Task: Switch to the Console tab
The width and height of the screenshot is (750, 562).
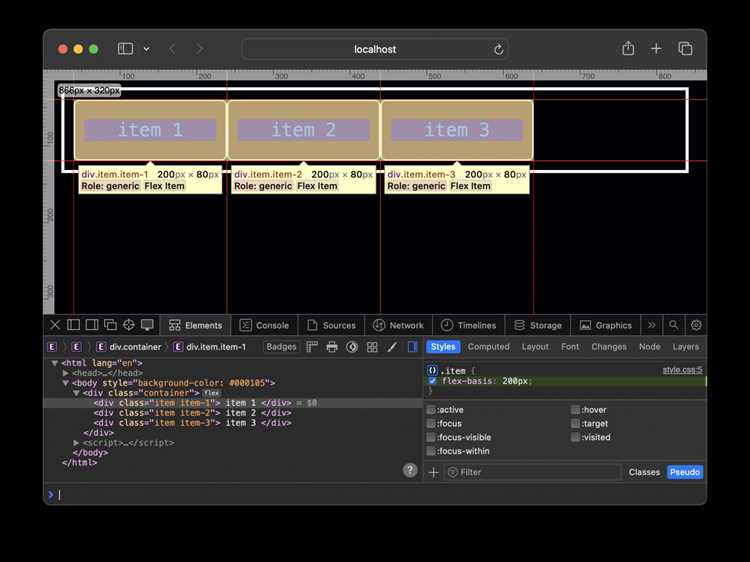Action: pyautogui.click(x=264, y=325)
